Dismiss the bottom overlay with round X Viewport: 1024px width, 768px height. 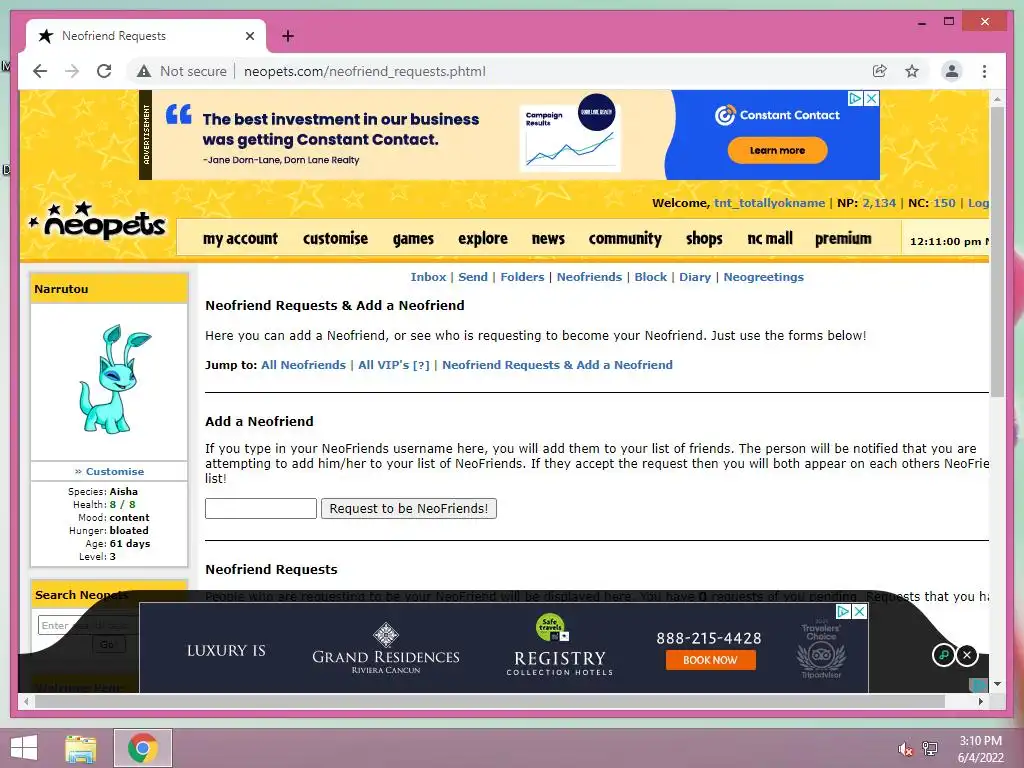[967, 654]
